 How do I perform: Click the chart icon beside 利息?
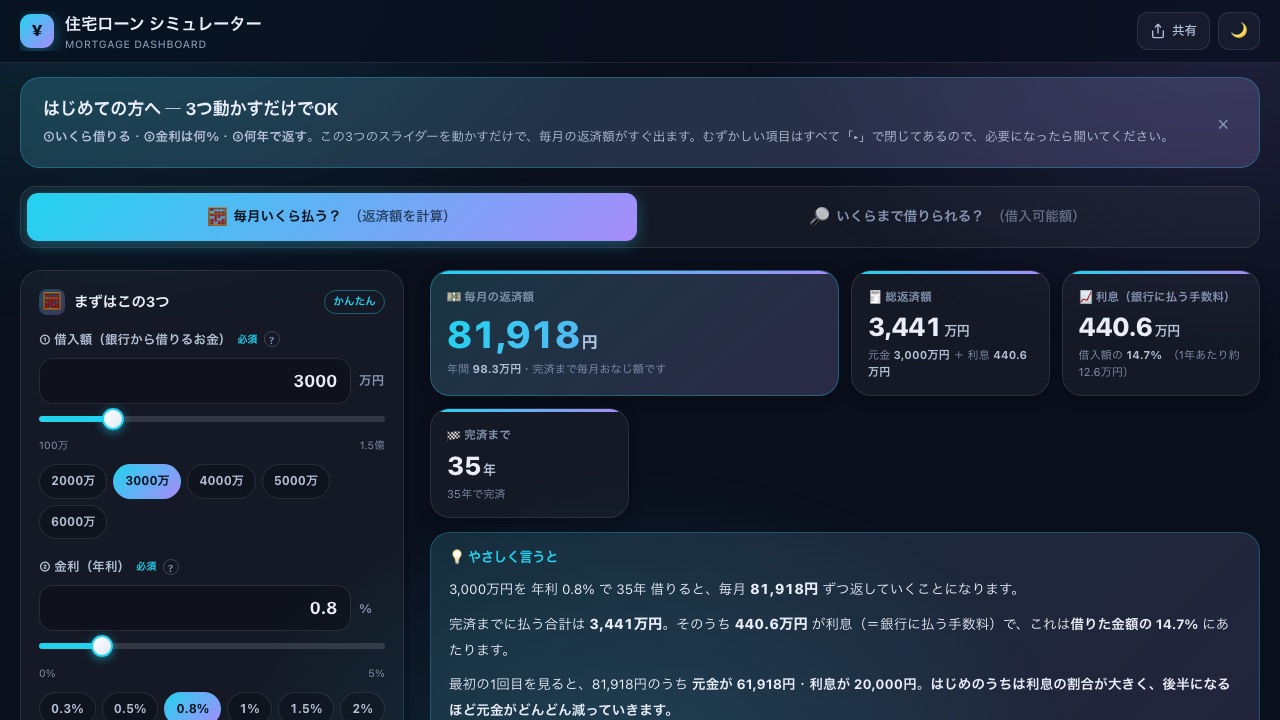(1086, 297)
